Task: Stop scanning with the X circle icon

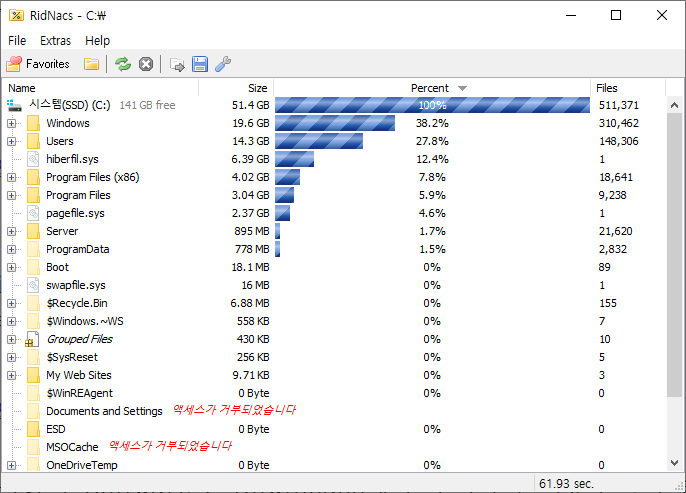Action: [146, 64]
